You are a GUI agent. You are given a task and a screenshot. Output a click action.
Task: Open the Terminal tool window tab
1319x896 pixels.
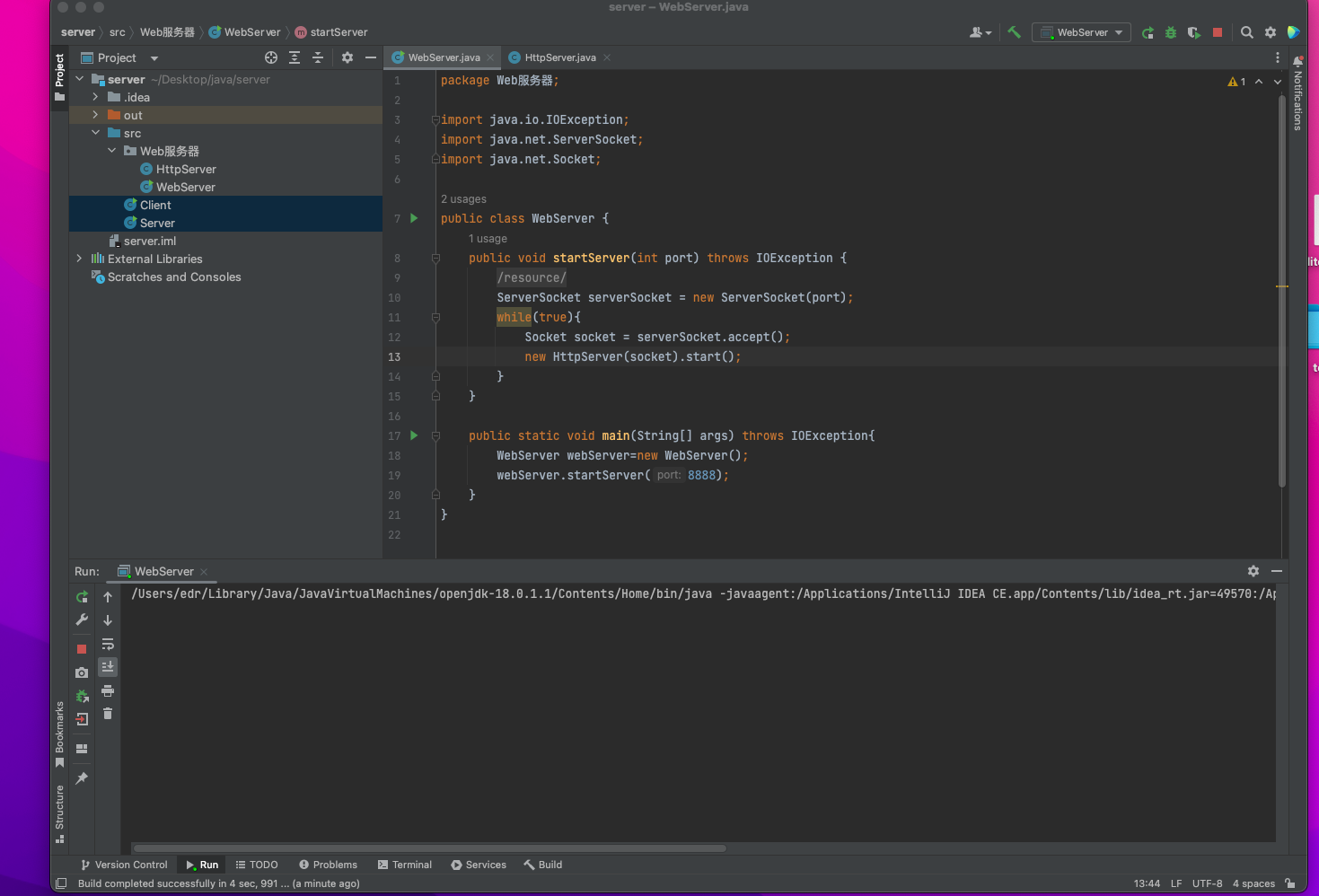click(405, 865)
